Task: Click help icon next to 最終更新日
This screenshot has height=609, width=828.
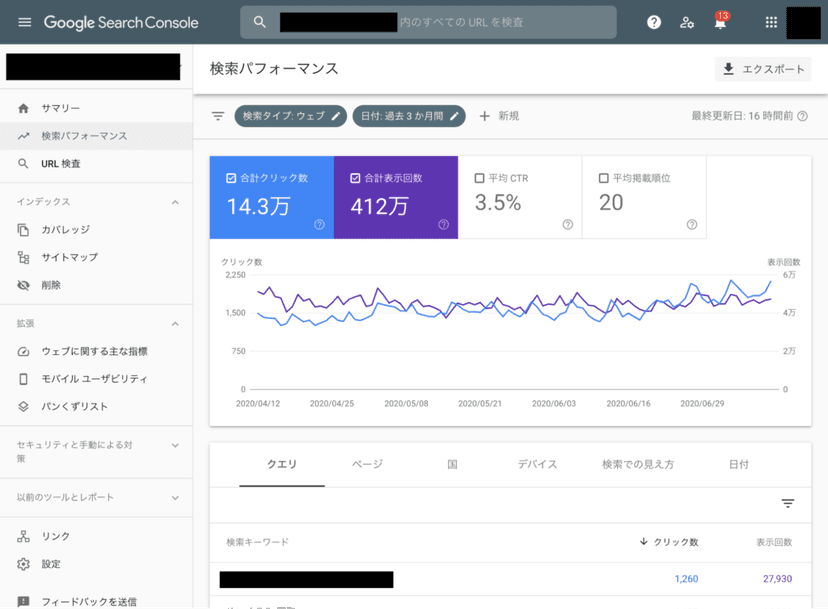Action: (802, 116)
